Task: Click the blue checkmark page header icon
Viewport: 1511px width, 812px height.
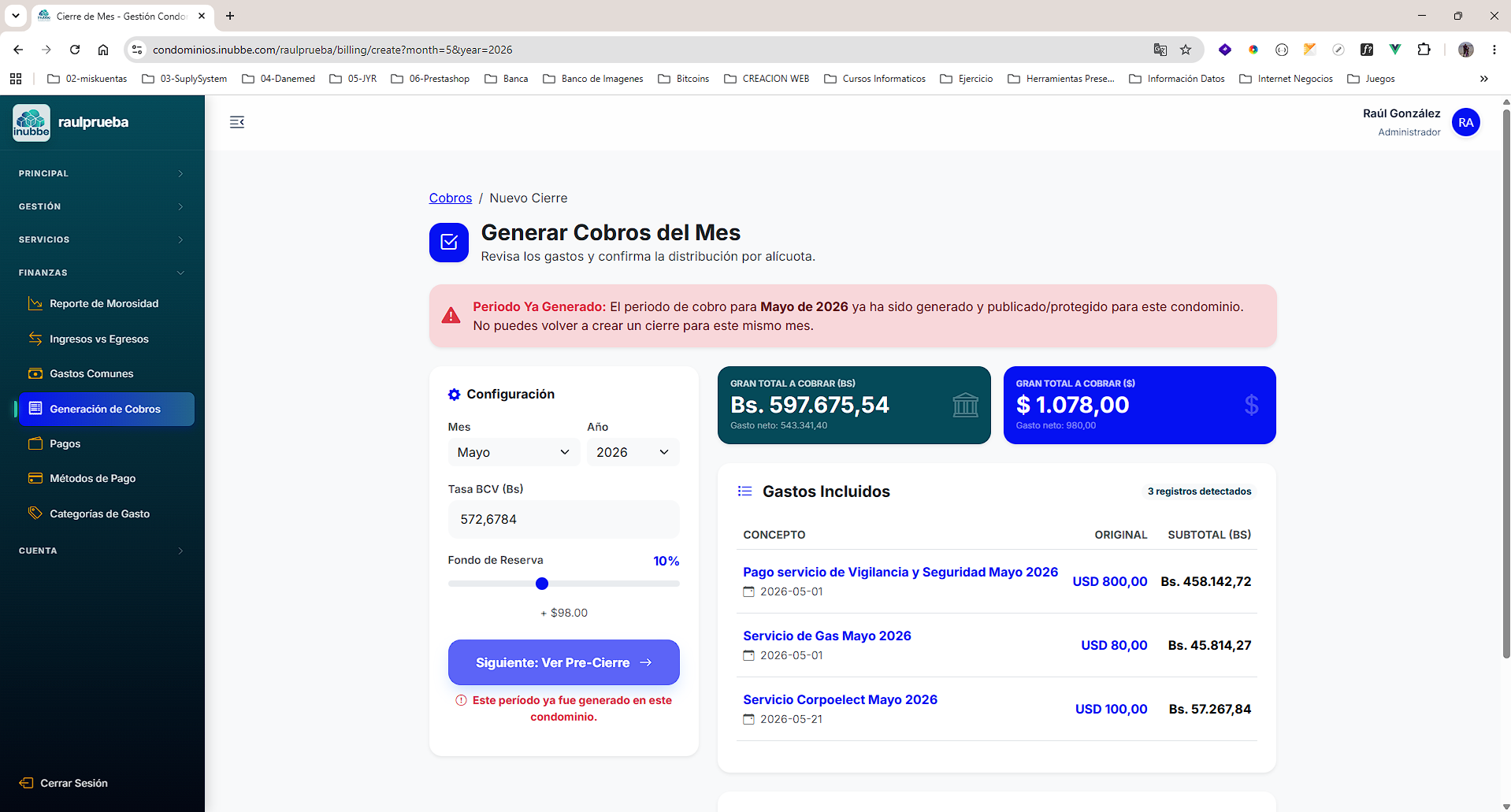Action: (449, 243)
